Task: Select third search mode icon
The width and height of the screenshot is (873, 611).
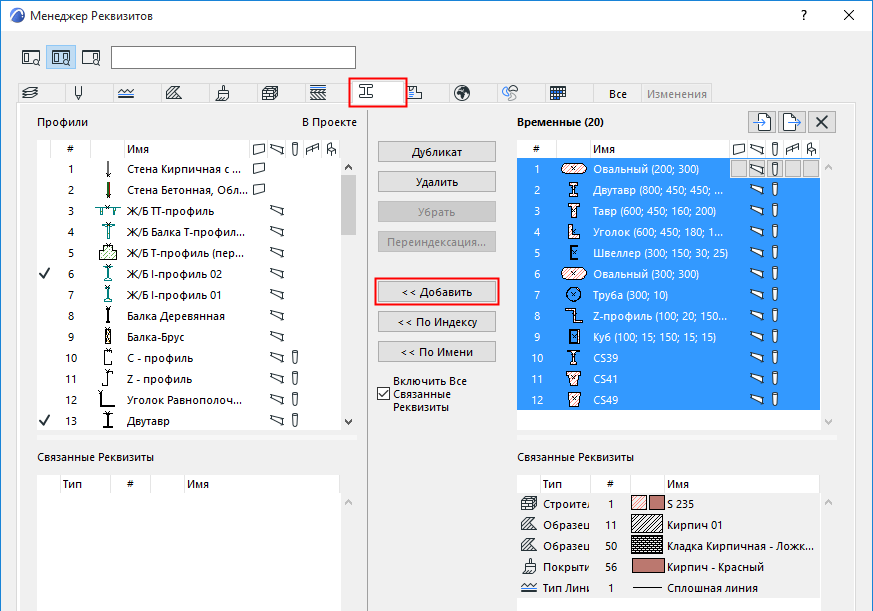Action: [91, 57]
